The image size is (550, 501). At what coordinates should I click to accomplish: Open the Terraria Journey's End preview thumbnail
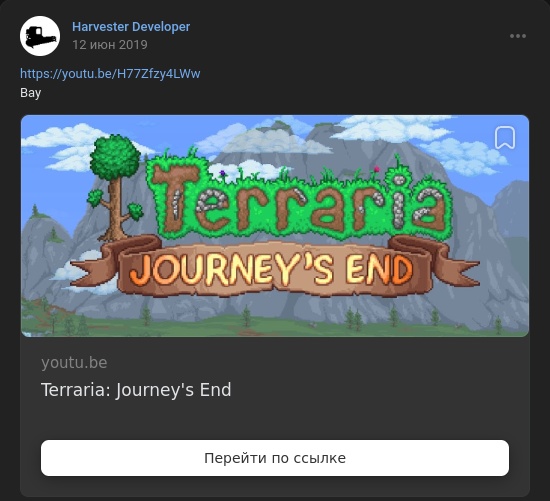pos(275,226)
